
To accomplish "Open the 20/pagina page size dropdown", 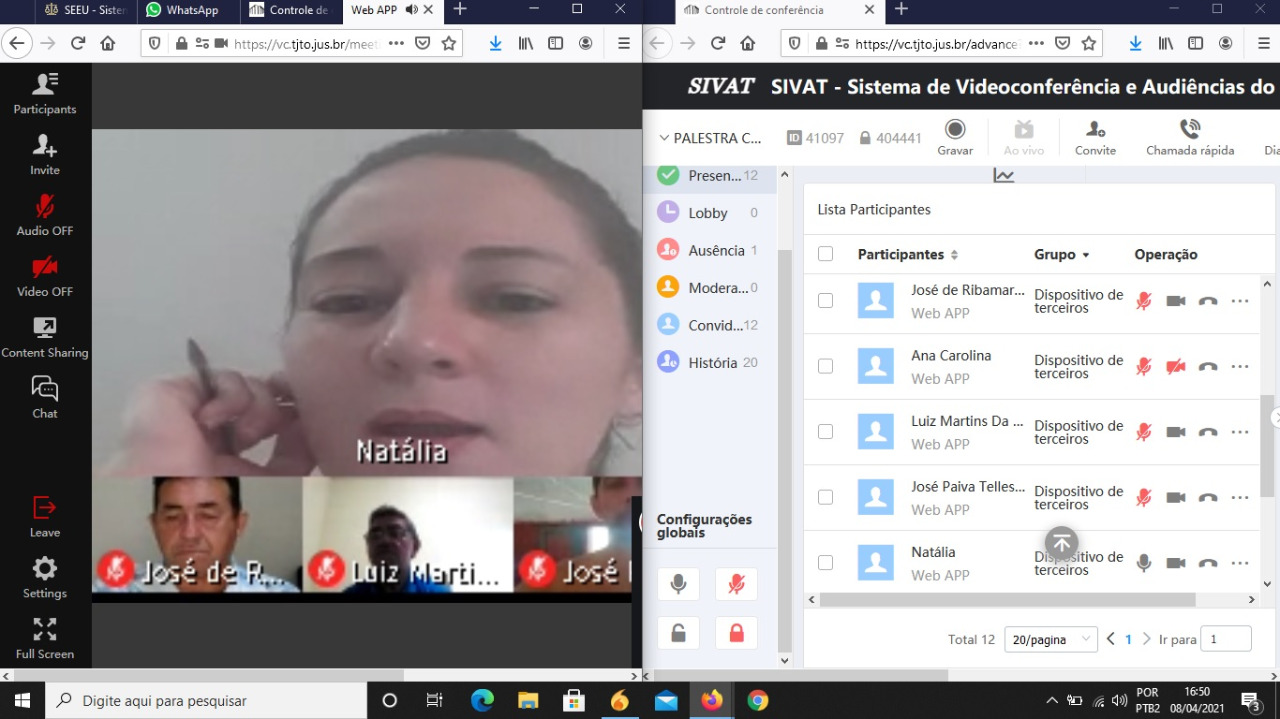I will (1050, 640).
